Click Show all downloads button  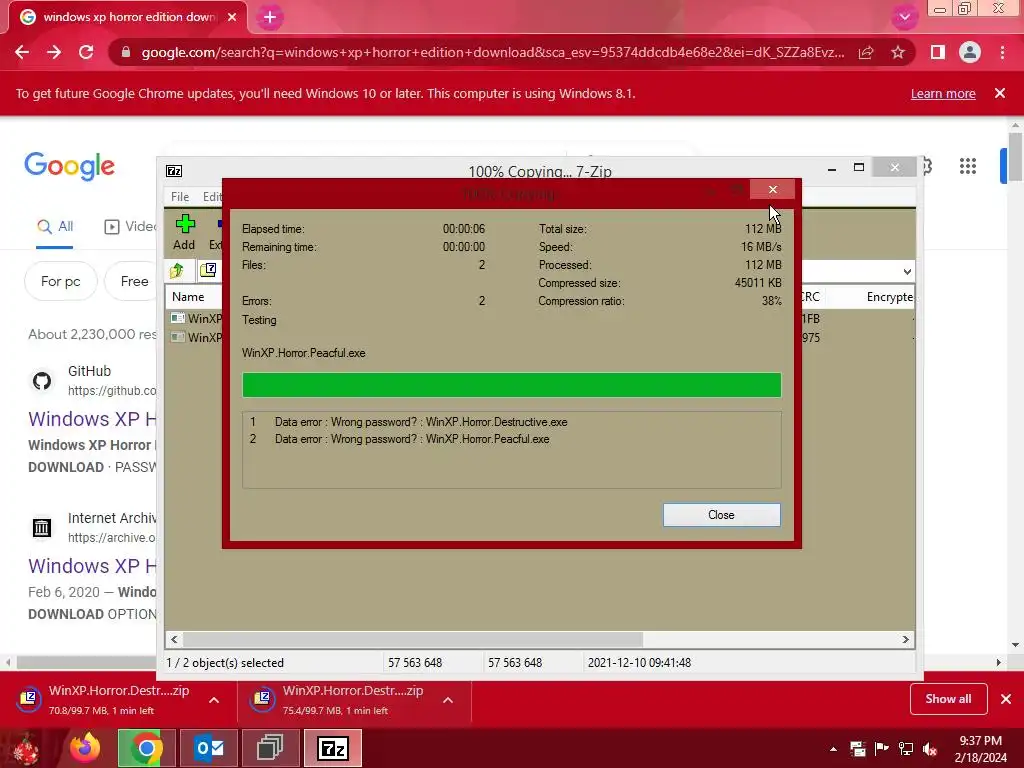pos(948,699)
